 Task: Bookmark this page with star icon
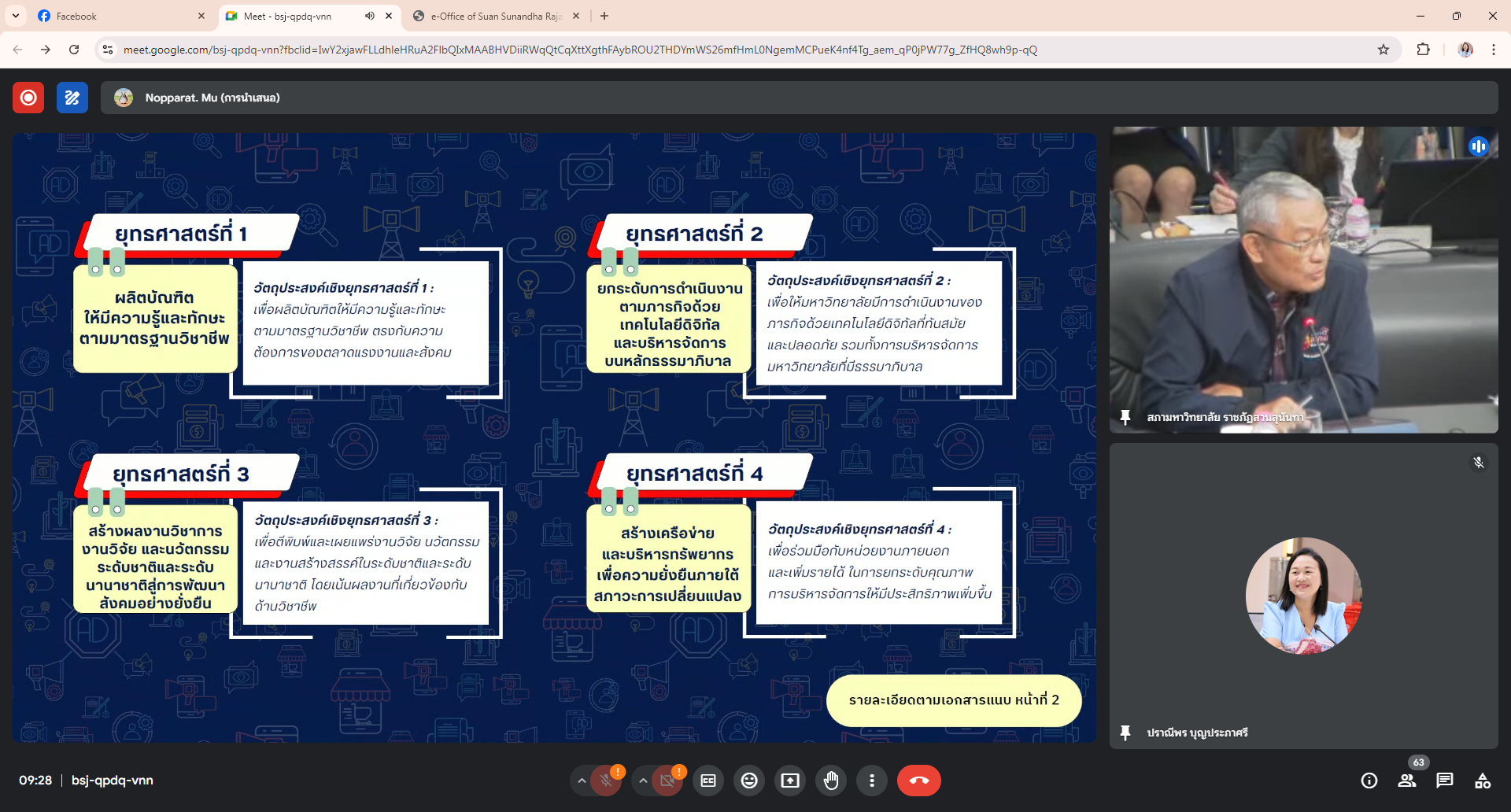[x=1384, y=50]
